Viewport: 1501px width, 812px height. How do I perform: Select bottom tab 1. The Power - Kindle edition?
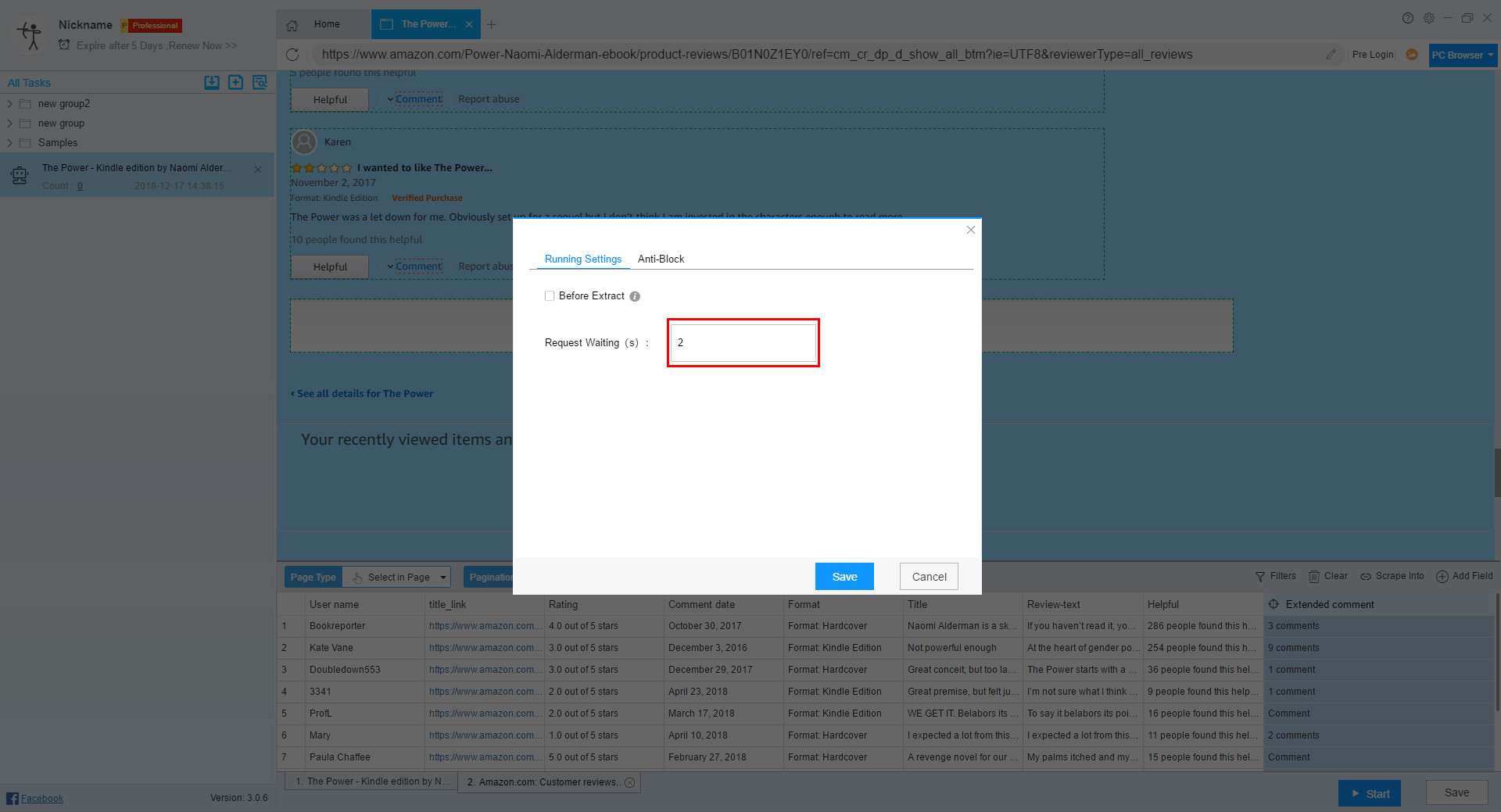click(372, 782)
